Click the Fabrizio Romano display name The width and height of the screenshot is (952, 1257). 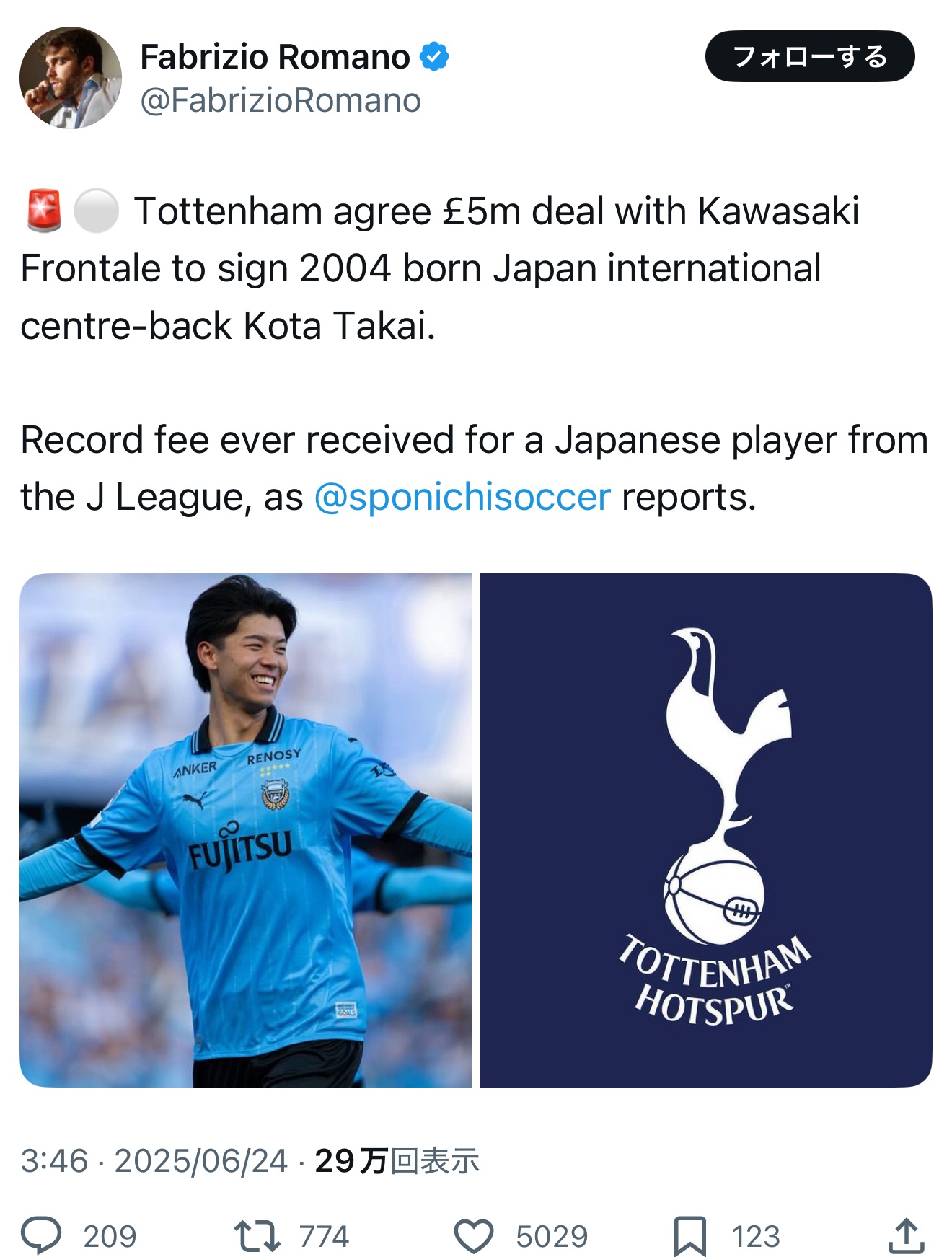pos(275,56)
